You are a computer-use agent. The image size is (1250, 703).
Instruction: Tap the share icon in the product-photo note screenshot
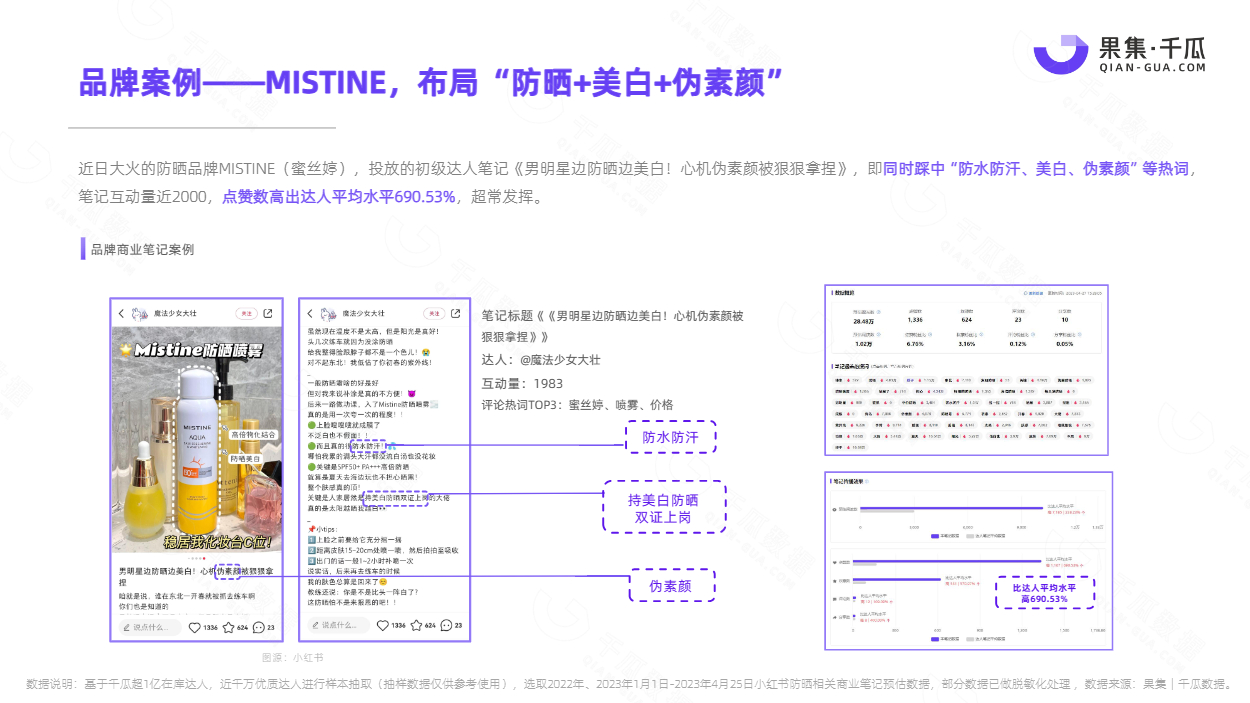coord(268,313)
